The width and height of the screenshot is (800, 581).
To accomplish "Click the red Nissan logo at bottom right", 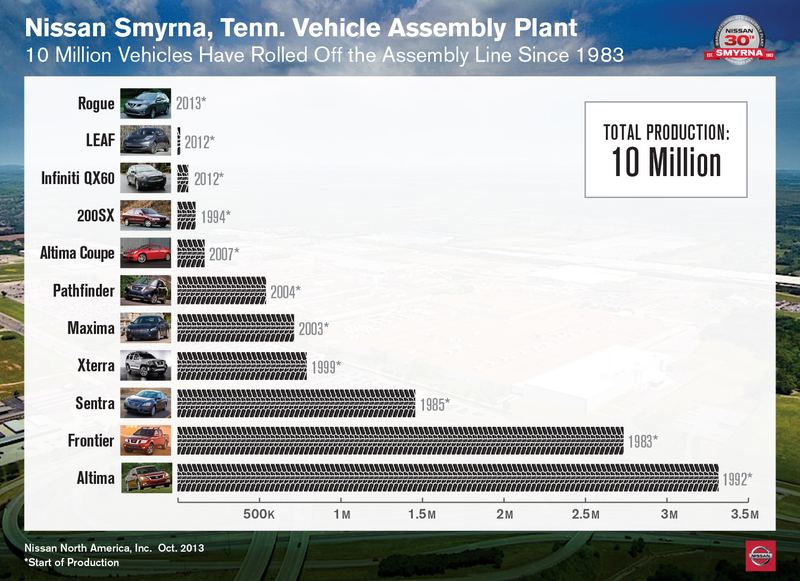I will 761,555.
